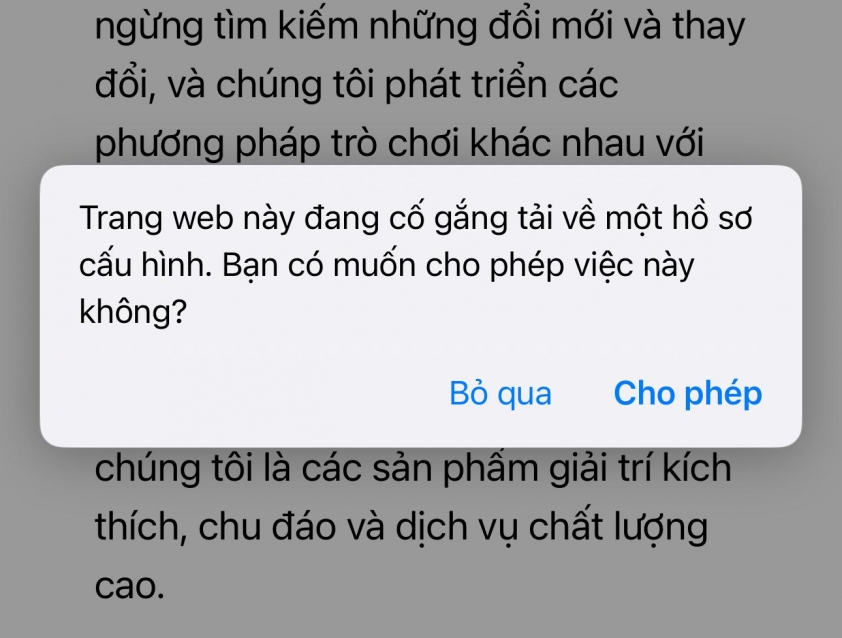
Task: Click the words "dịch vụ" in the background text
Action: point(457,527)
